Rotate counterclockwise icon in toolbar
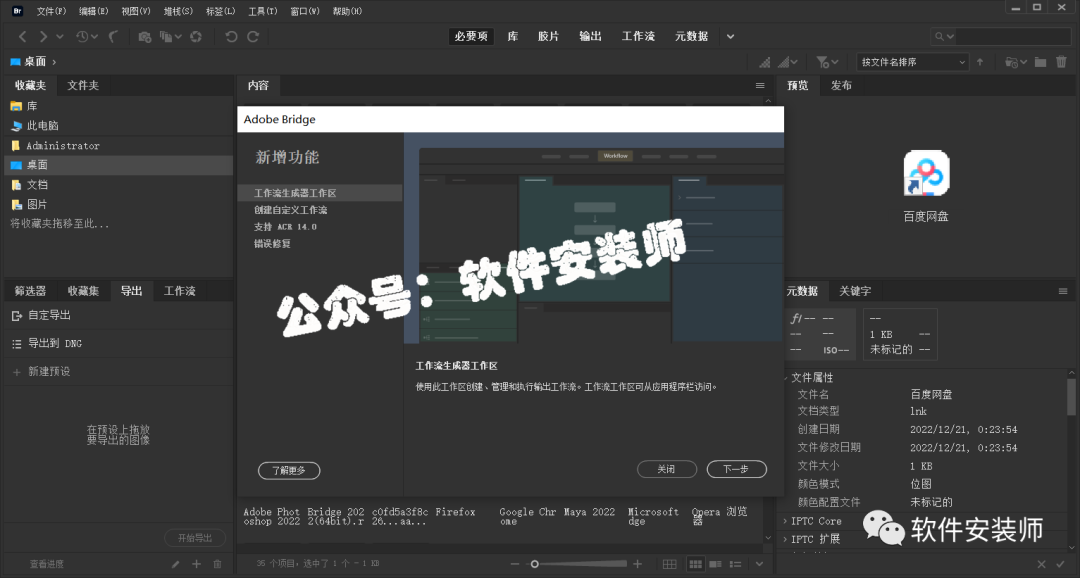1080x578 pixels. (231, 37)
